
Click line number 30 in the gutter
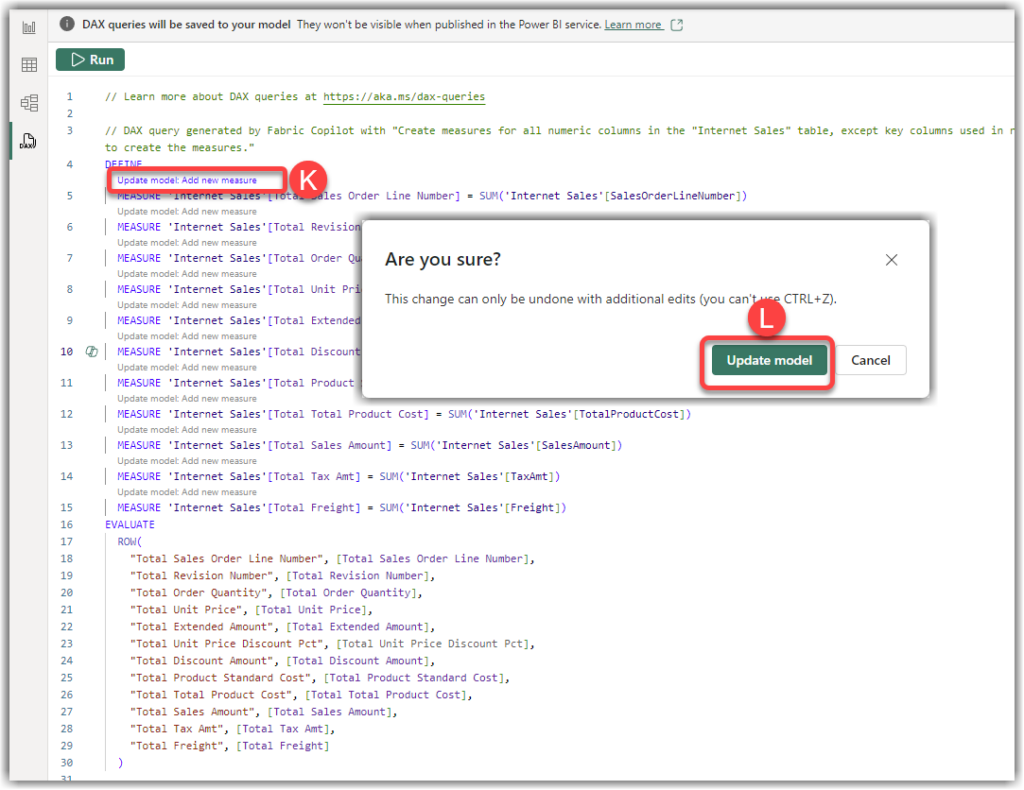67,763
